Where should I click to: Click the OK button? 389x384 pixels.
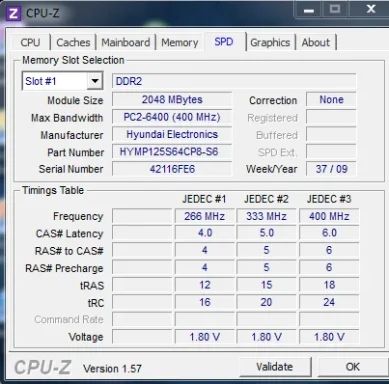tap(352, 367)
